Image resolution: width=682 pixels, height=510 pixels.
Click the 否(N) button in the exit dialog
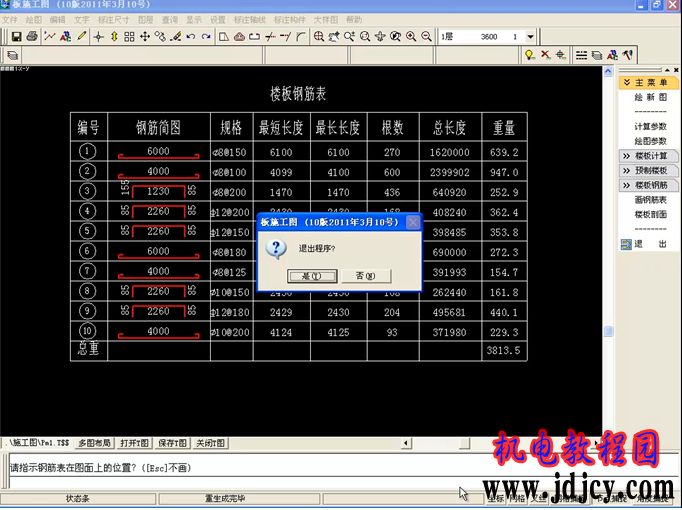[x=359, y=276]
